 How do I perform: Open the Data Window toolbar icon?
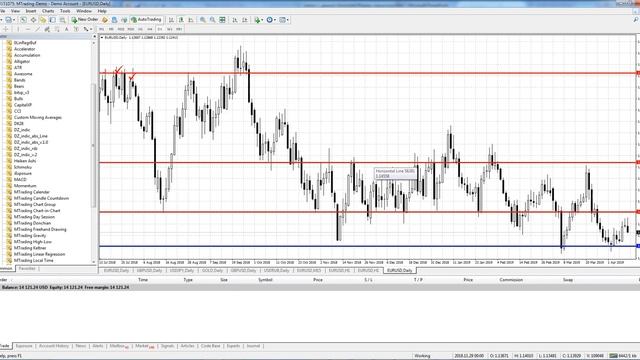pyautogui.click(x=33, y=20)
